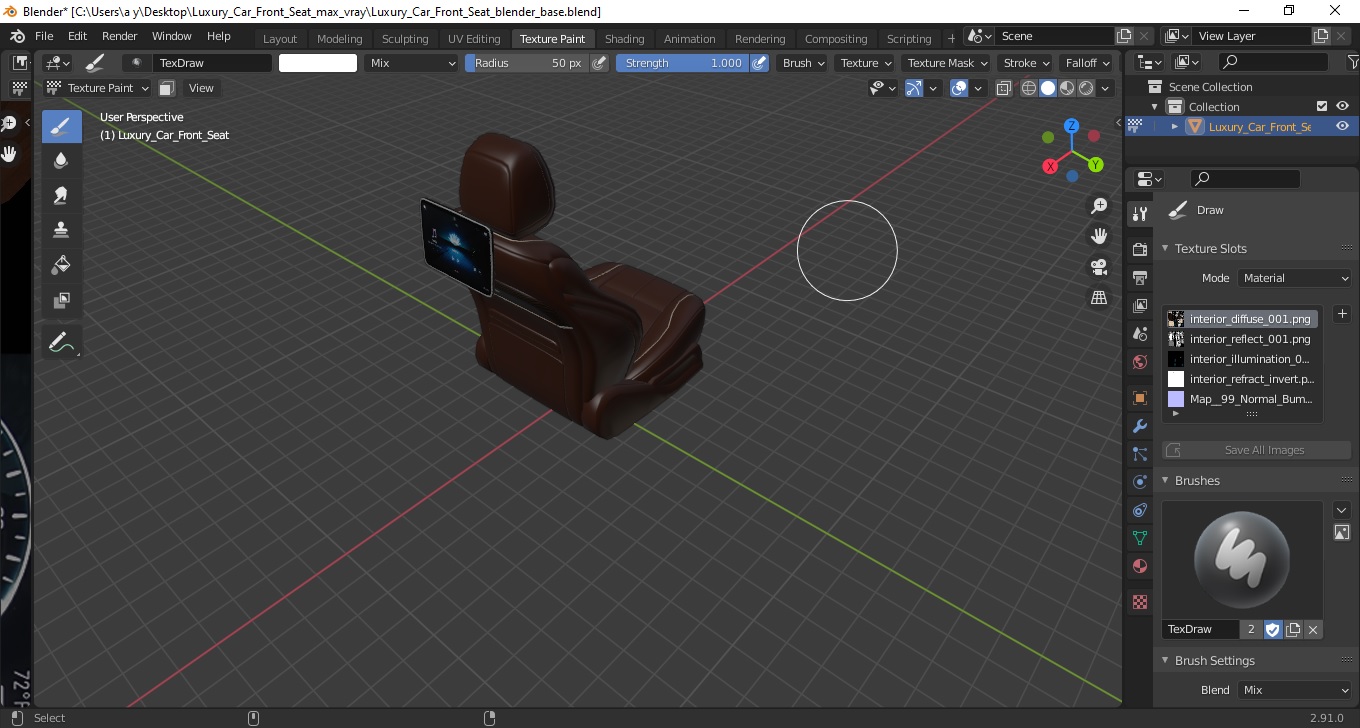Hide the Collection via eye icon
Screen dimensions: 1360x728
tap(1342, 106)
